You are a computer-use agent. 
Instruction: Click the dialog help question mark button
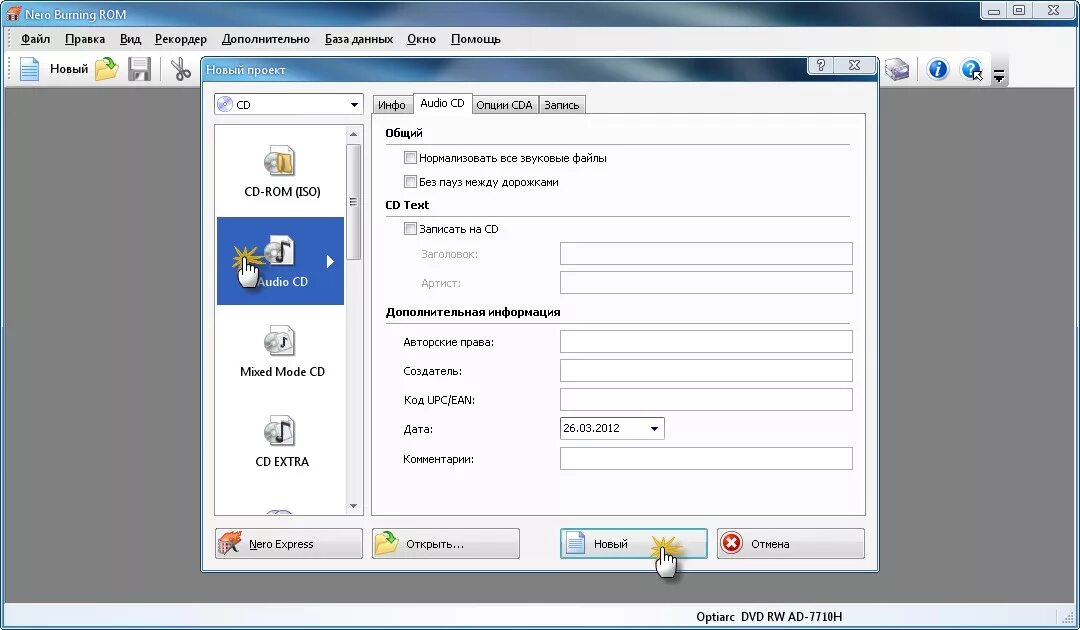coord(820,65)
